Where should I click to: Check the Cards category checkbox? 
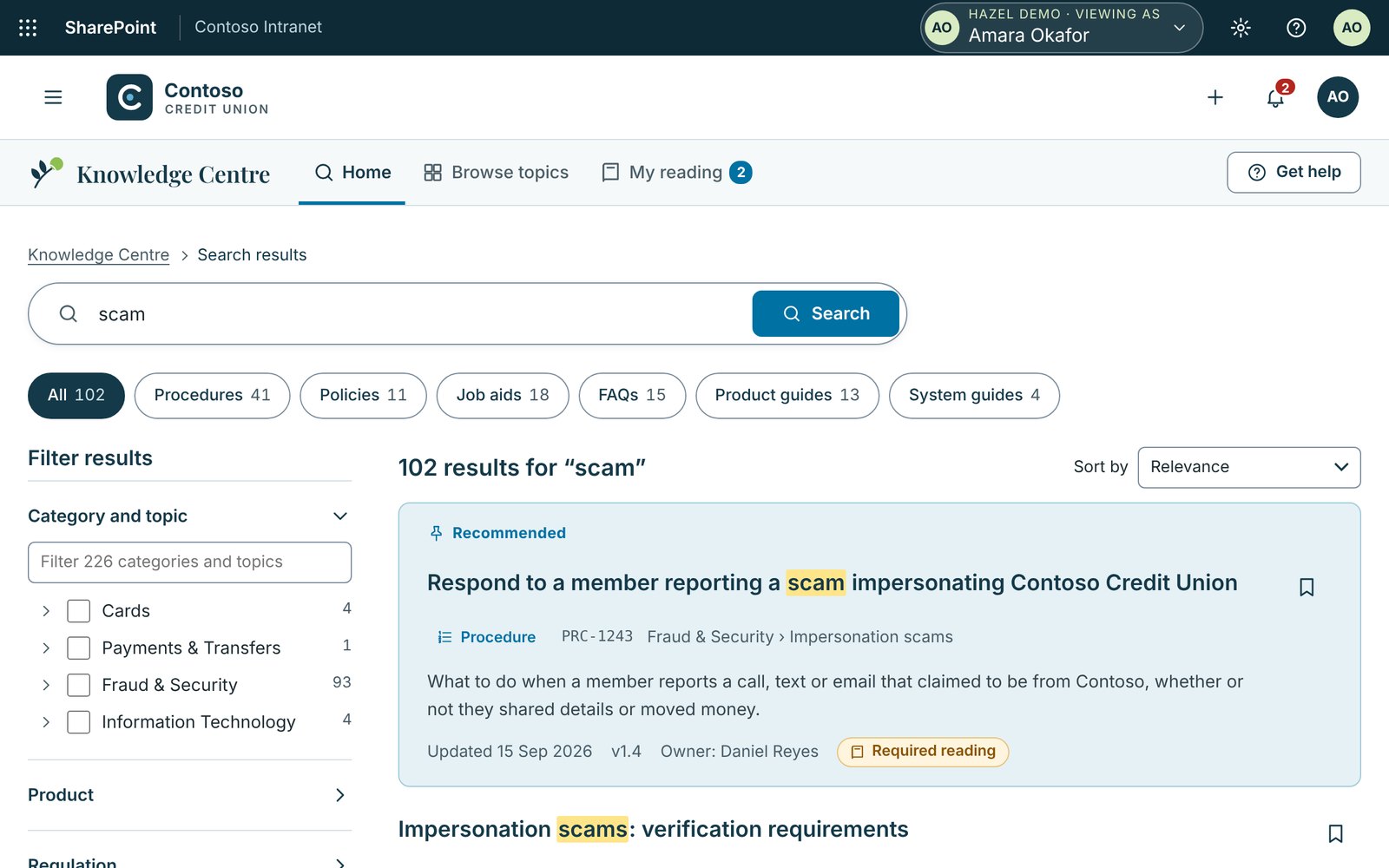[79, 611]
